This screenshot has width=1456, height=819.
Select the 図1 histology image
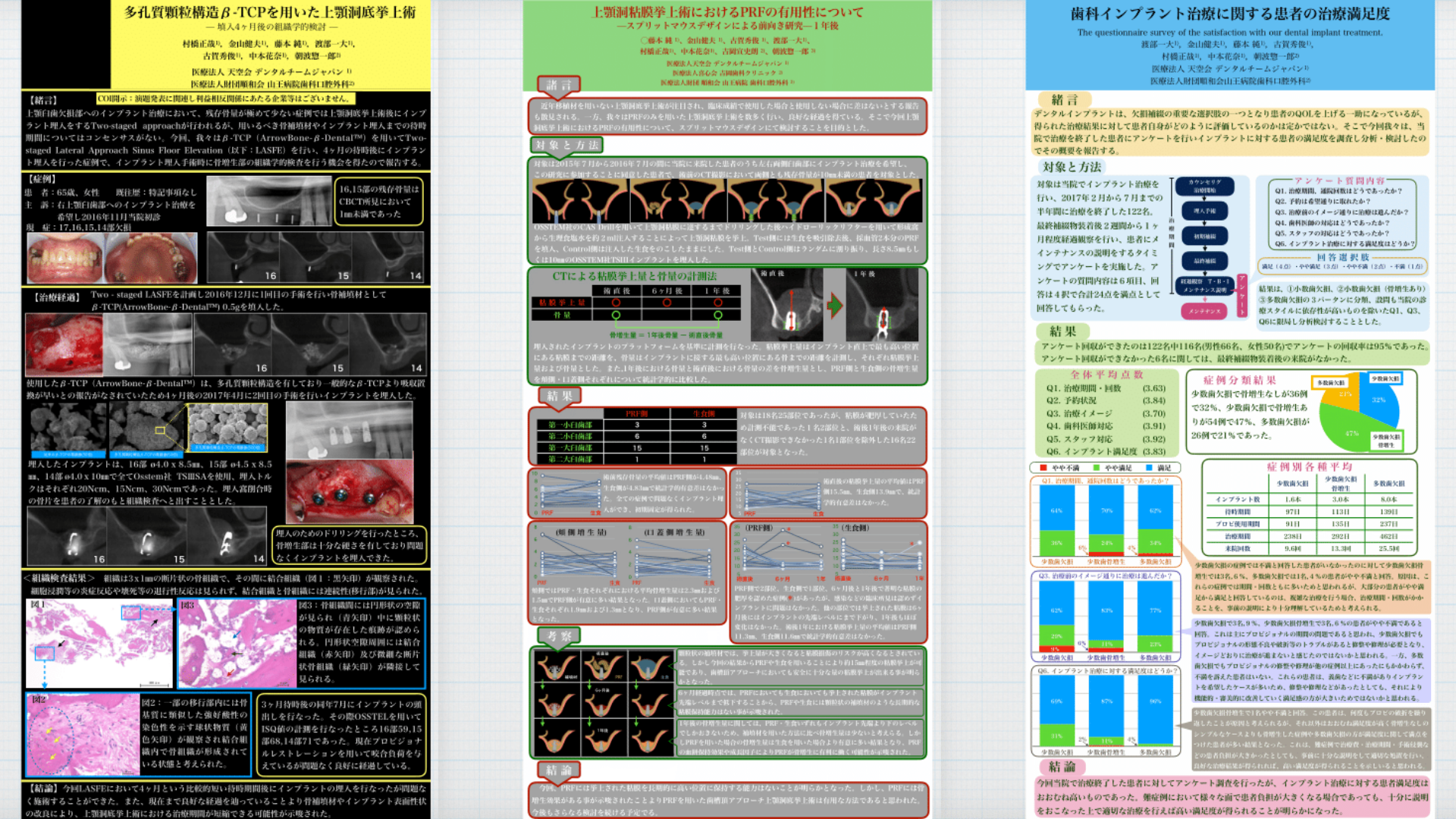coord(99,642)
